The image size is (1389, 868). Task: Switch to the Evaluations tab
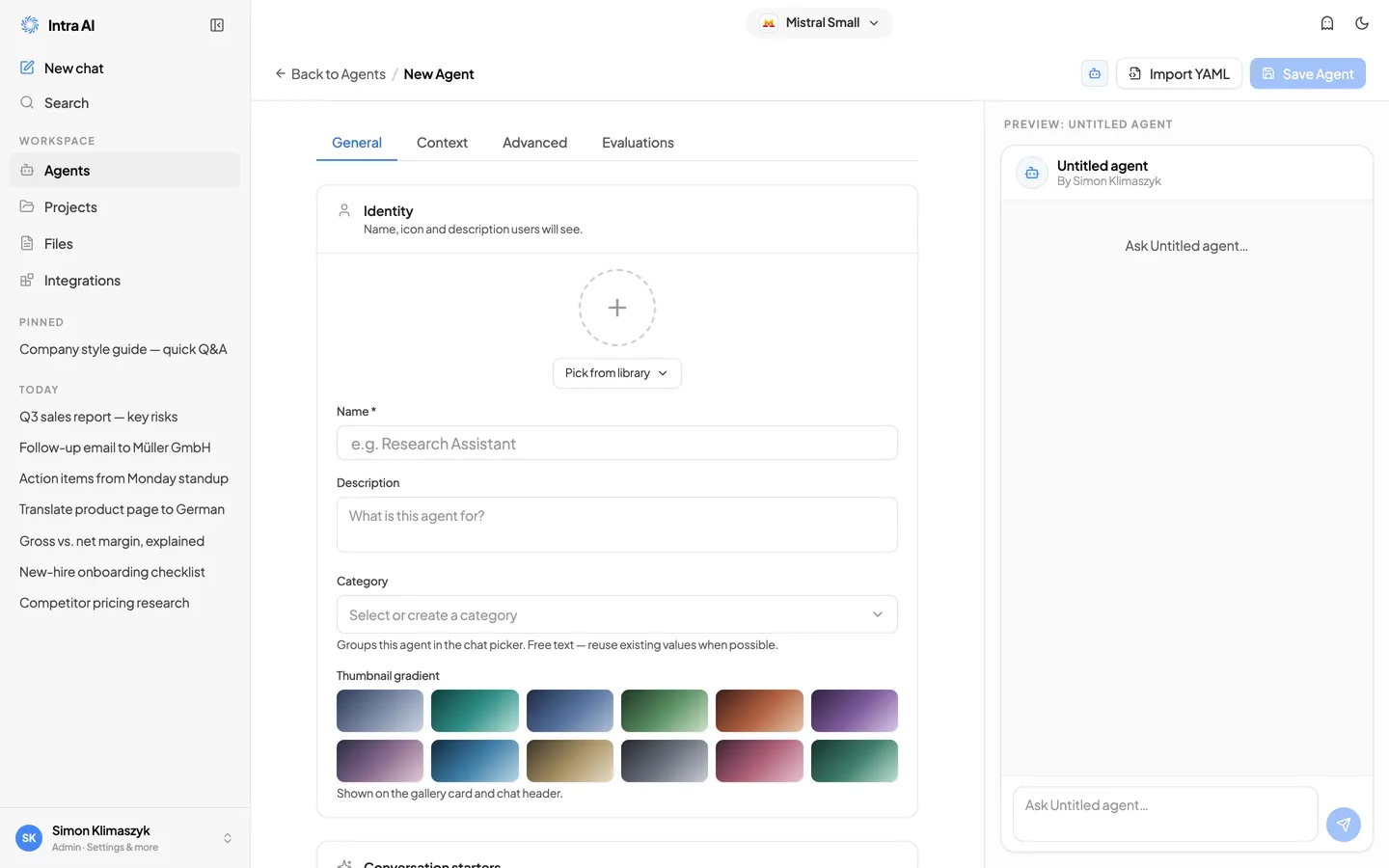[638, 143]
